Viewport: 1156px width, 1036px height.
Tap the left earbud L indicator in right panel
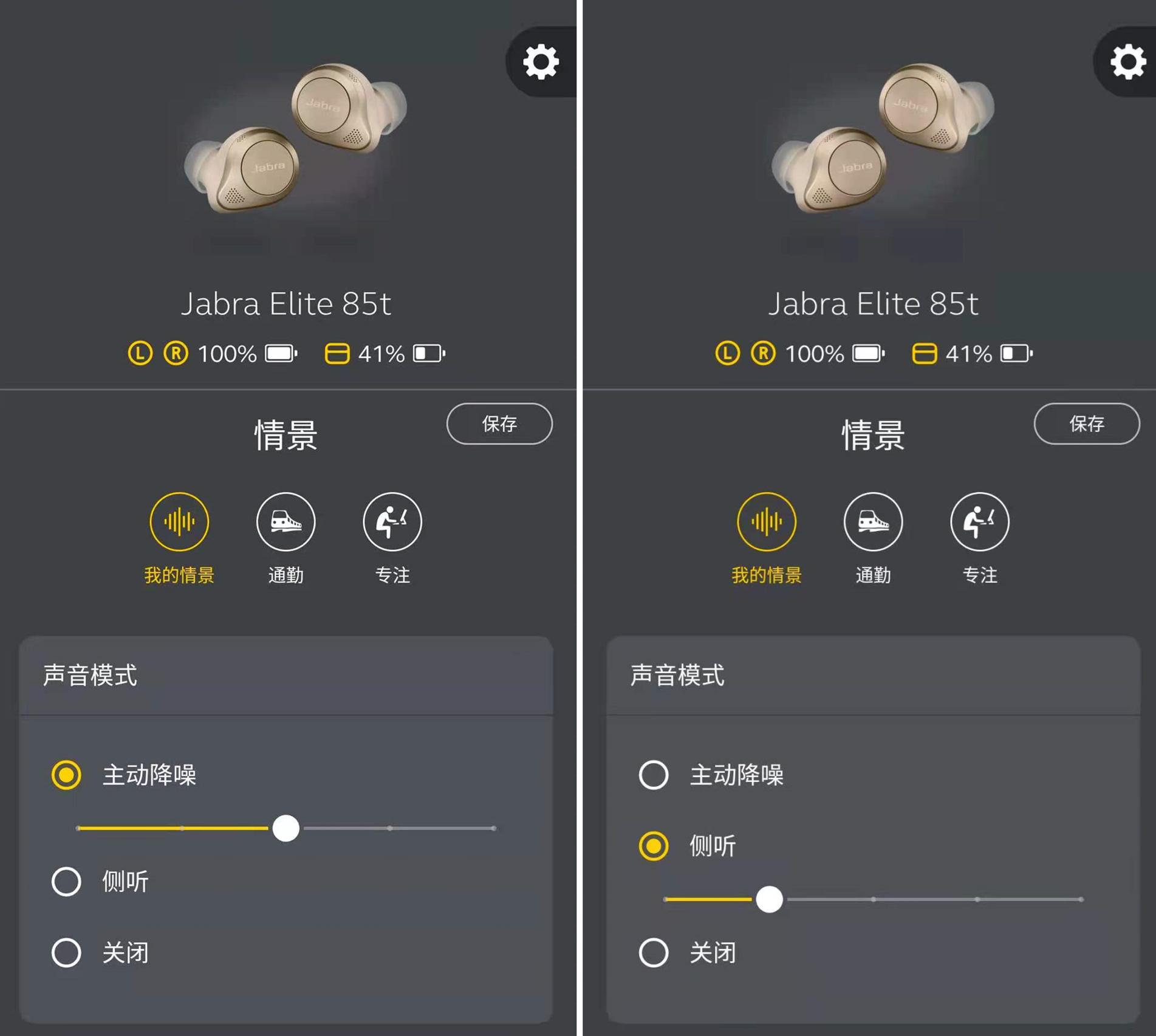[727, 353]
